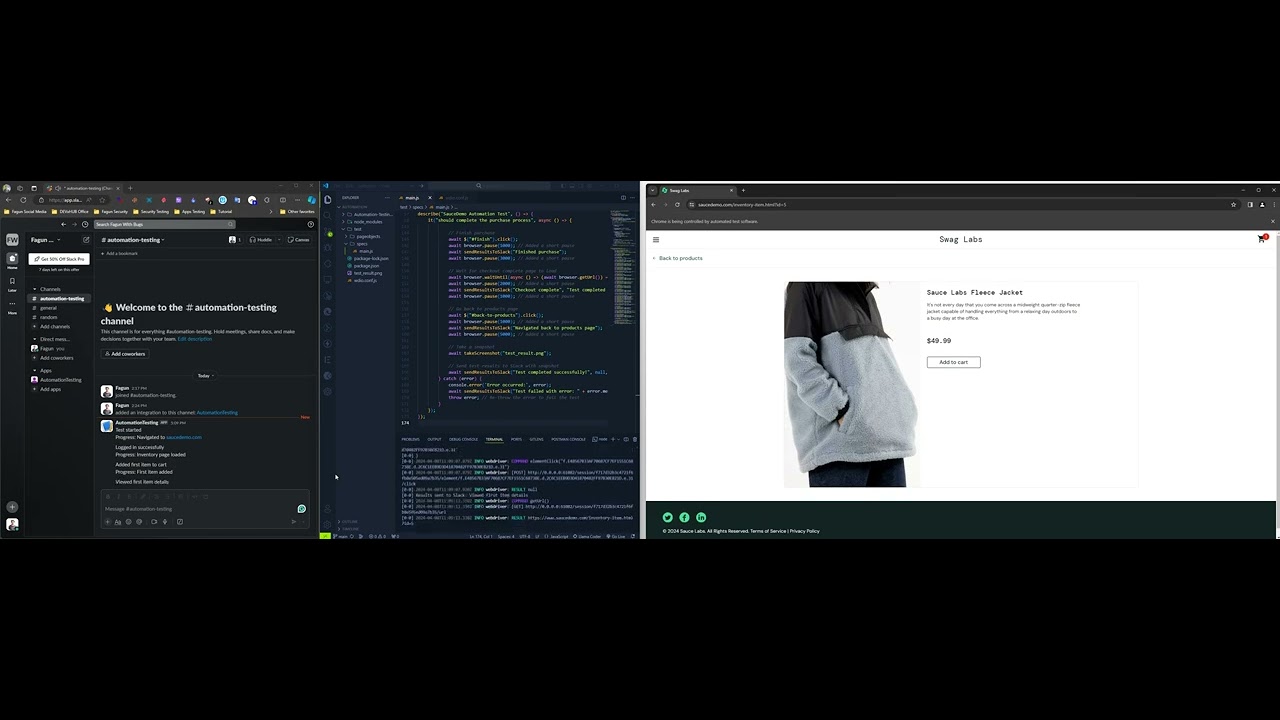
Task: Open the Privacy Policy link
Action: click(805, 531)
